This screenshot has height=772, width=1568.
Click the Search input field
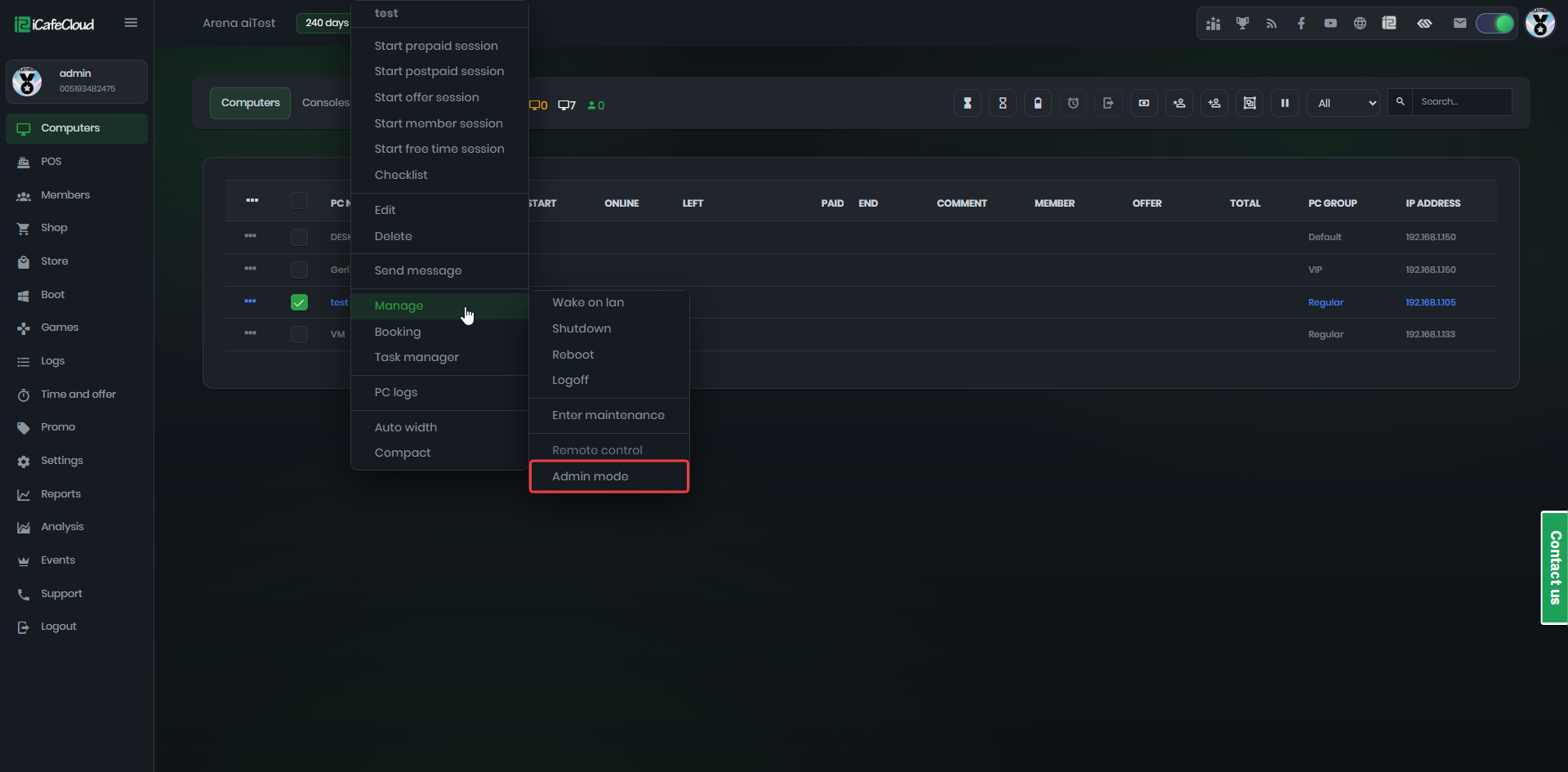[1462, 102]
